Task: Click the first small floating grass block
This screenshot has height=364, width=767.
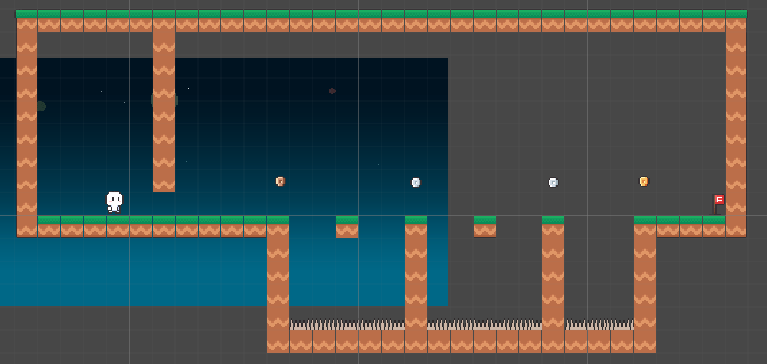Action: (347, 227)
